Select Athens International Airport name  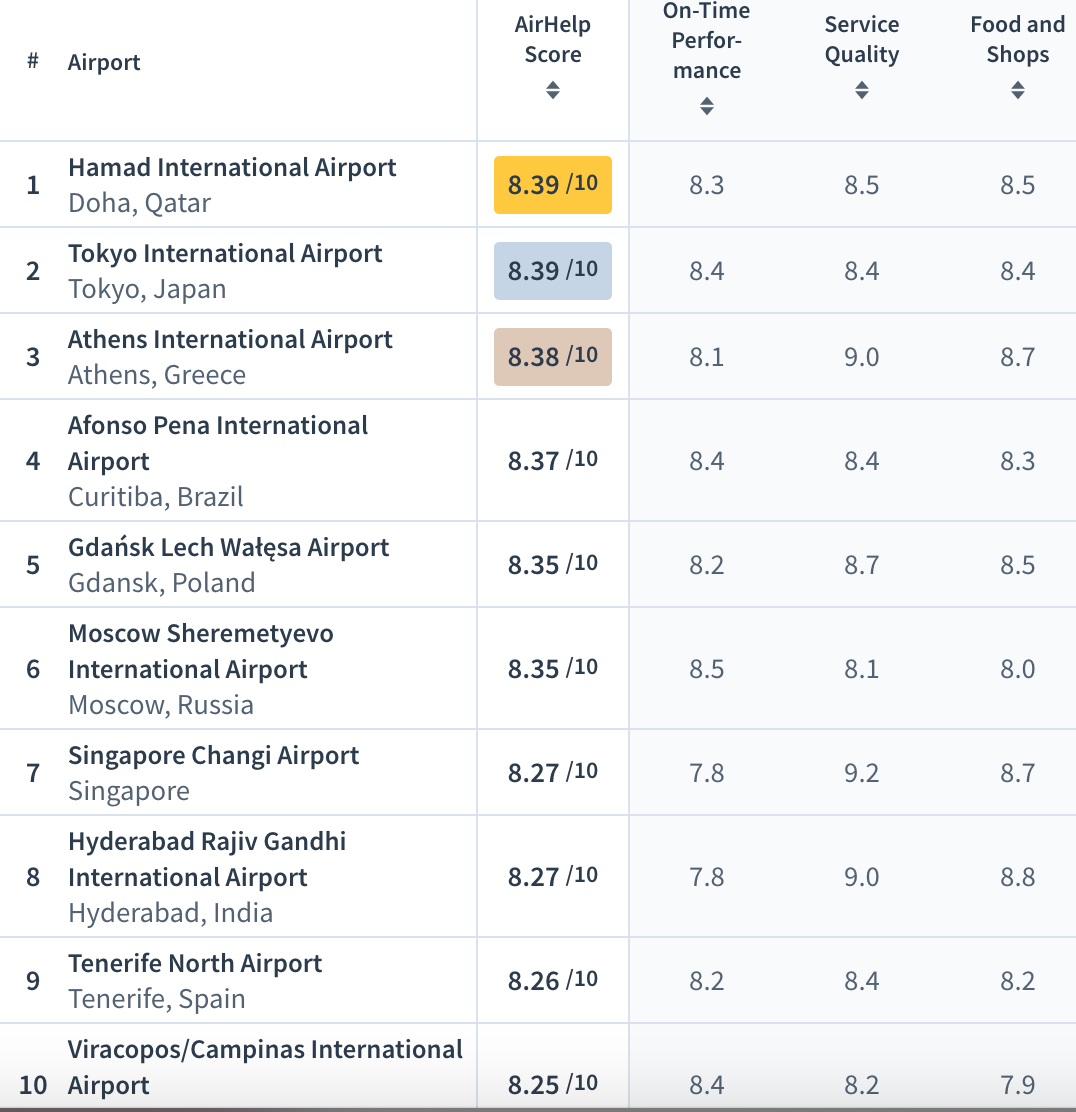point(230,340)
